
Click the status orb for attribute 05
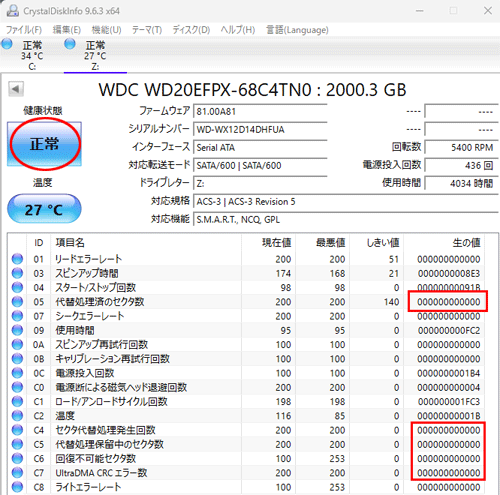(17, 302)
